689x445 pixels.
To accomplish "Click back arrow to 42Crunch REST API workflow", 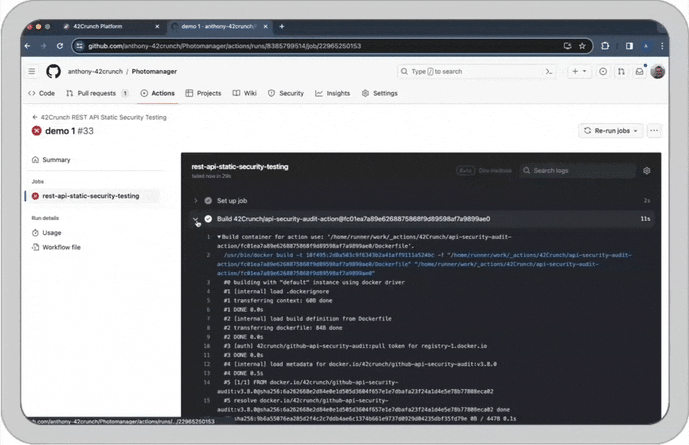I will 35,117.
